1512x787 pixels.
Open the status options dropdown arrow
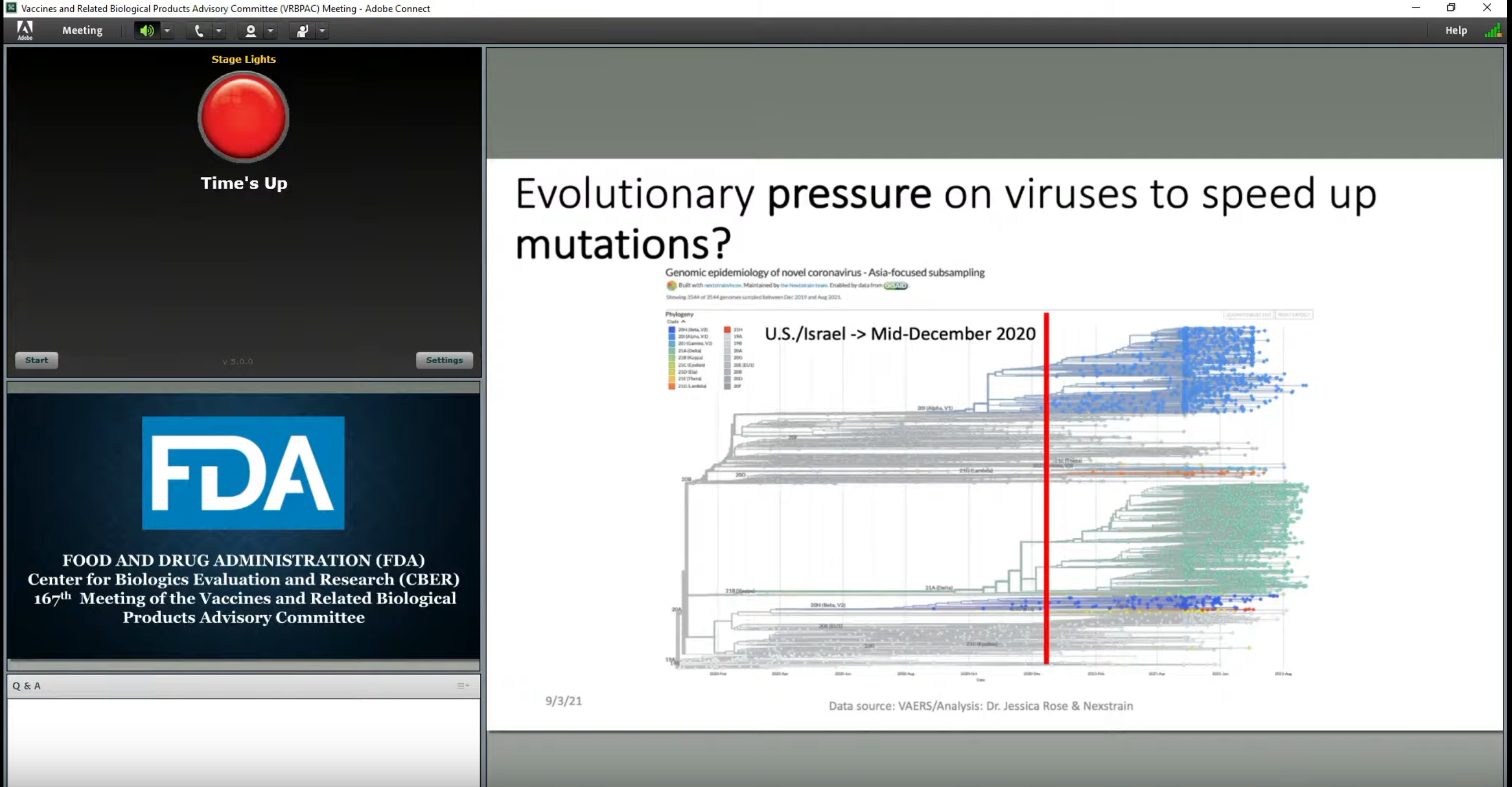(322, 31)
